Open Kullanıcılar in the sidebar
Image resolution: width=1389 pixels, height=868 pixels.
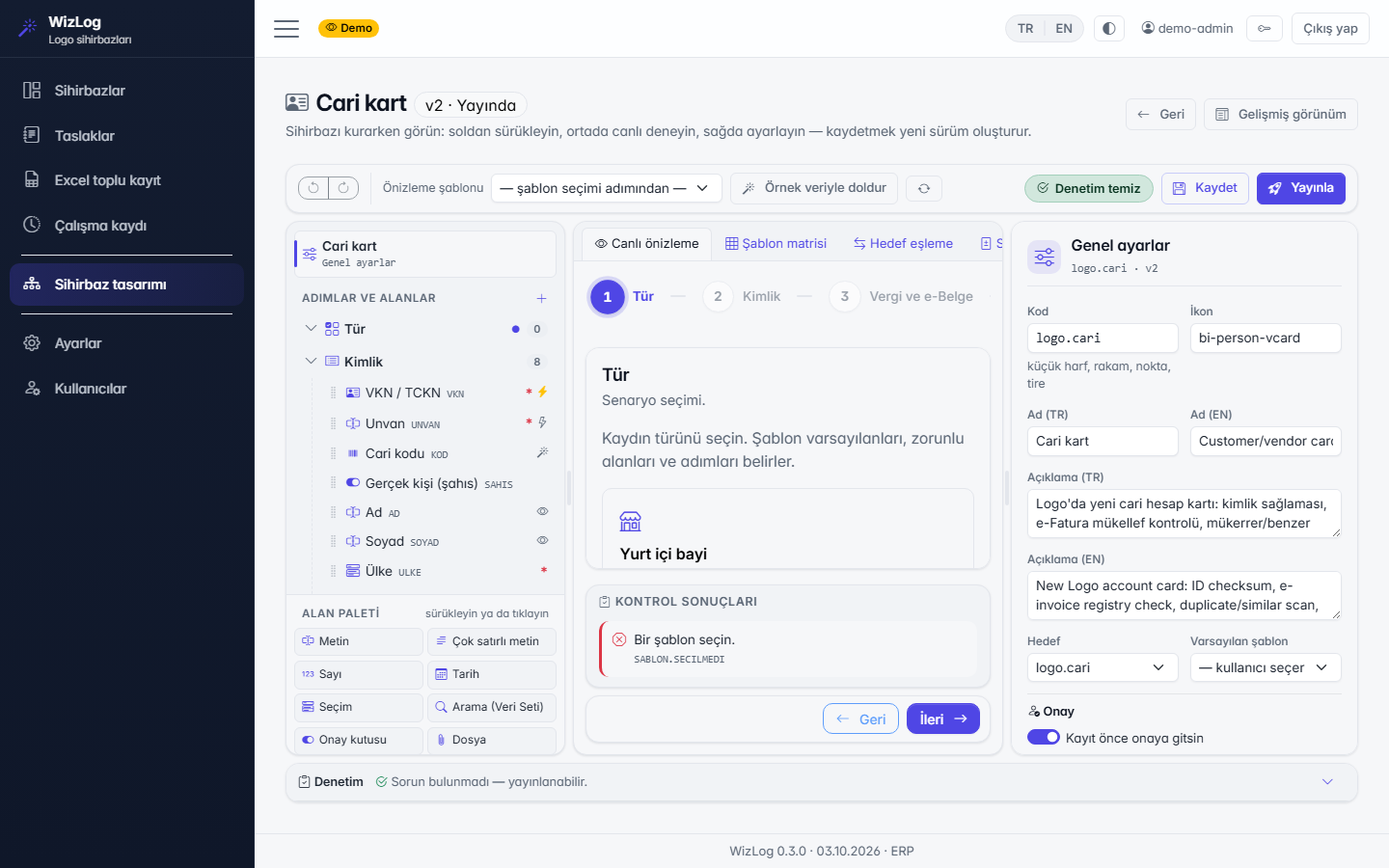(x=127, y=389)
